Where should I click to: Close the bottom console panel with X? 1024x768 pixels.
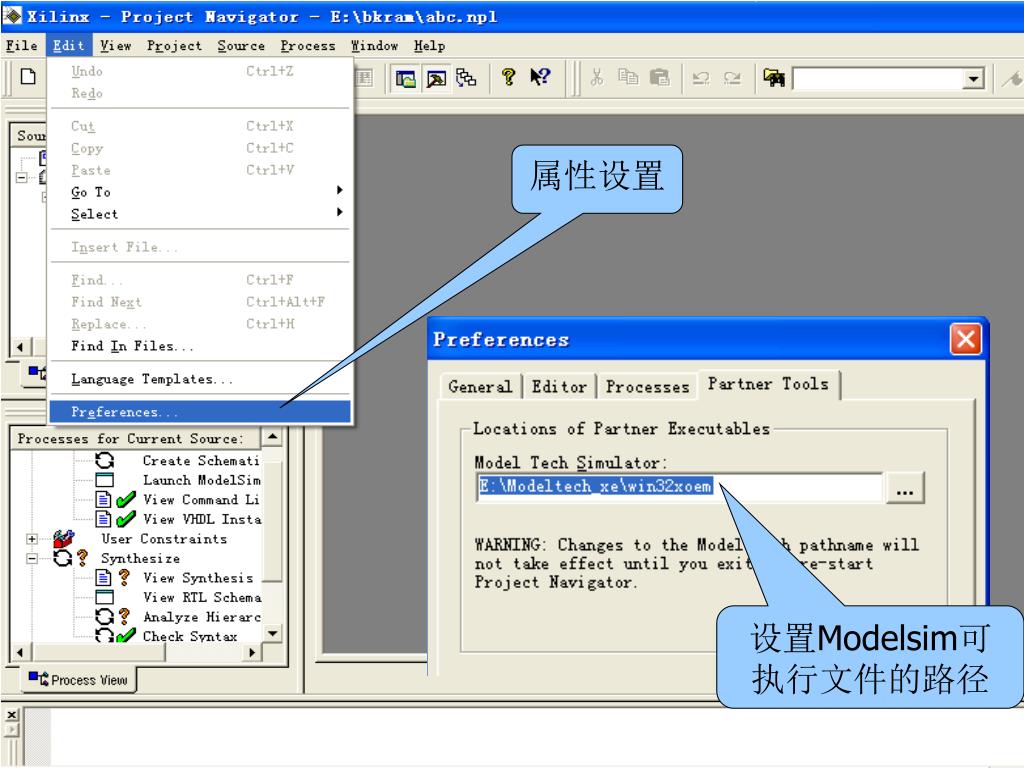(11, 715)
